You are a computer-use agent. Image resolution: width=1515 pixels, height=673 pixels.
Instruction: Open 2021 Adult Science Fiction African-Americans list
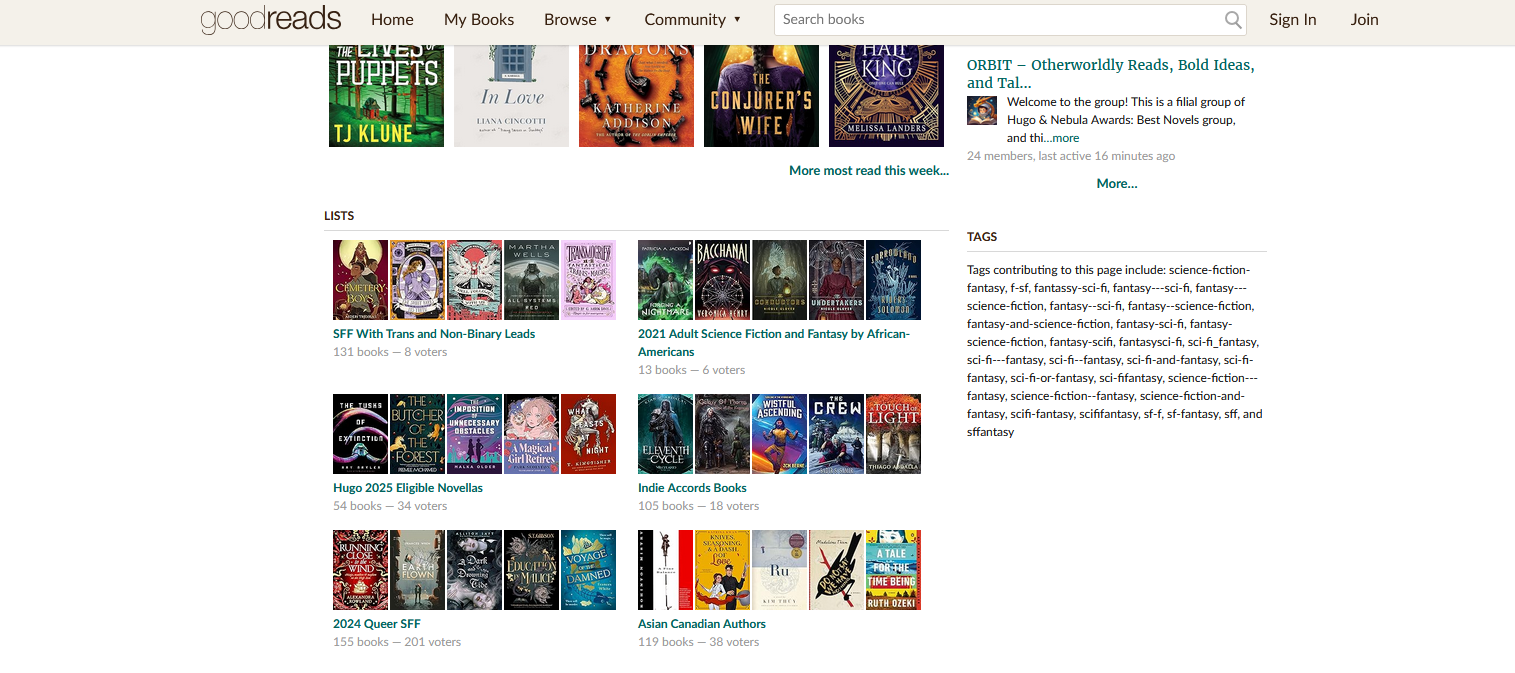[x=774, y=343]
